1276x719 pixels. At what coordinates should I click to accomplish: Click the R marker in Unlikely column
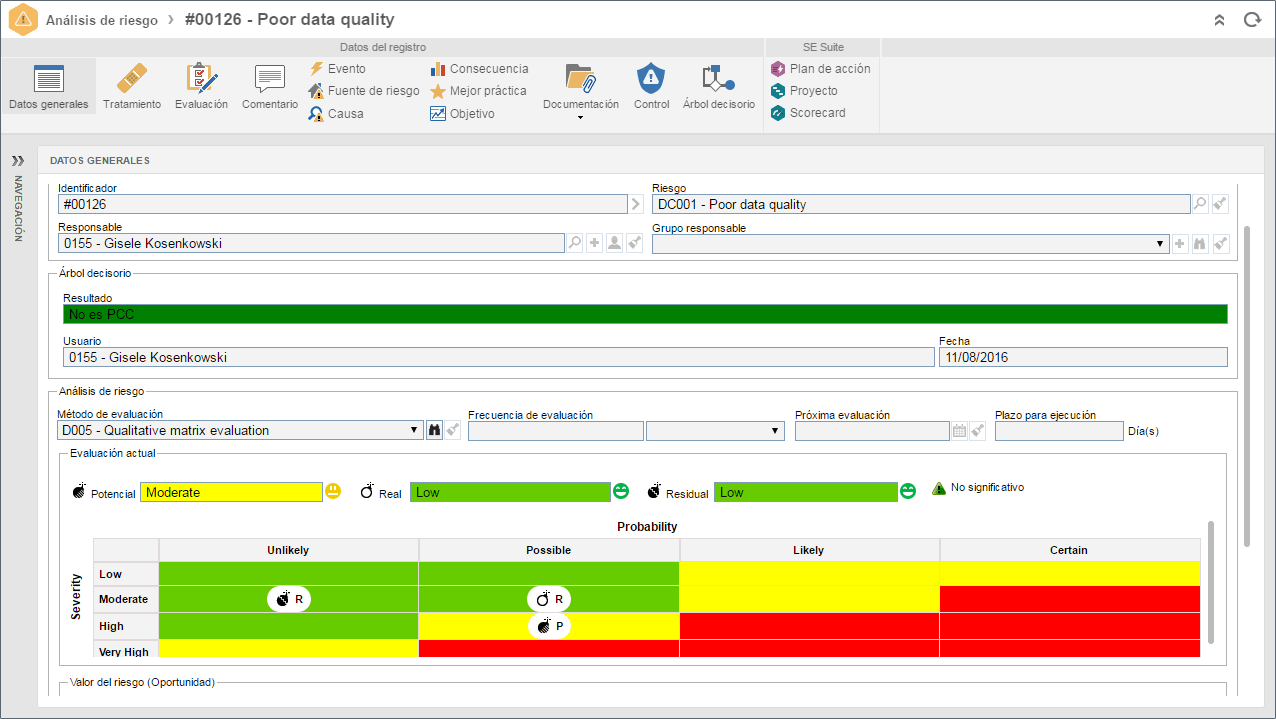pos(289,599)
